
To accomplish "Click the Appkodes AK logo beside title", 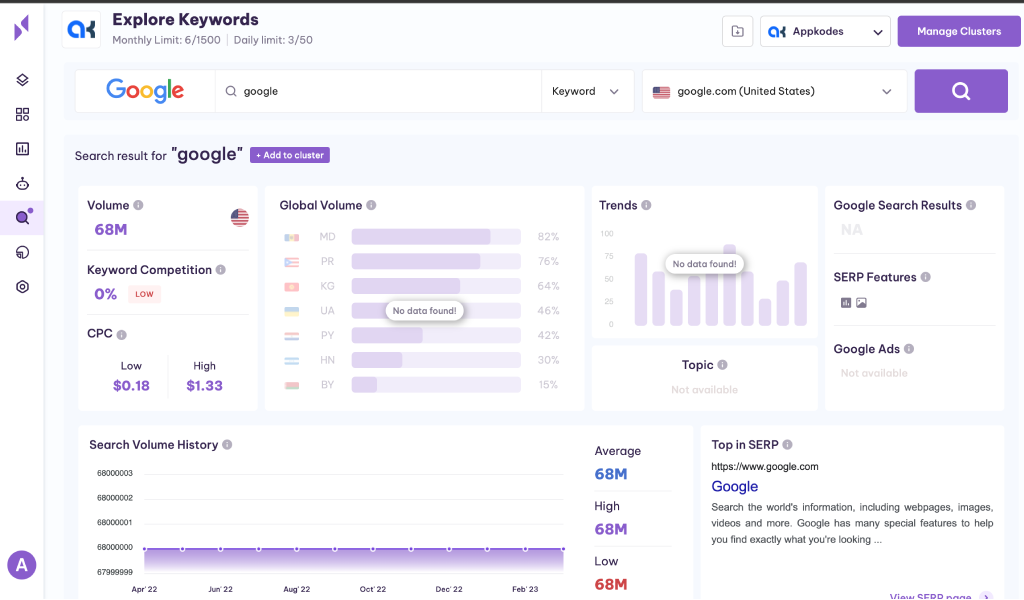I will pos(82,29).
